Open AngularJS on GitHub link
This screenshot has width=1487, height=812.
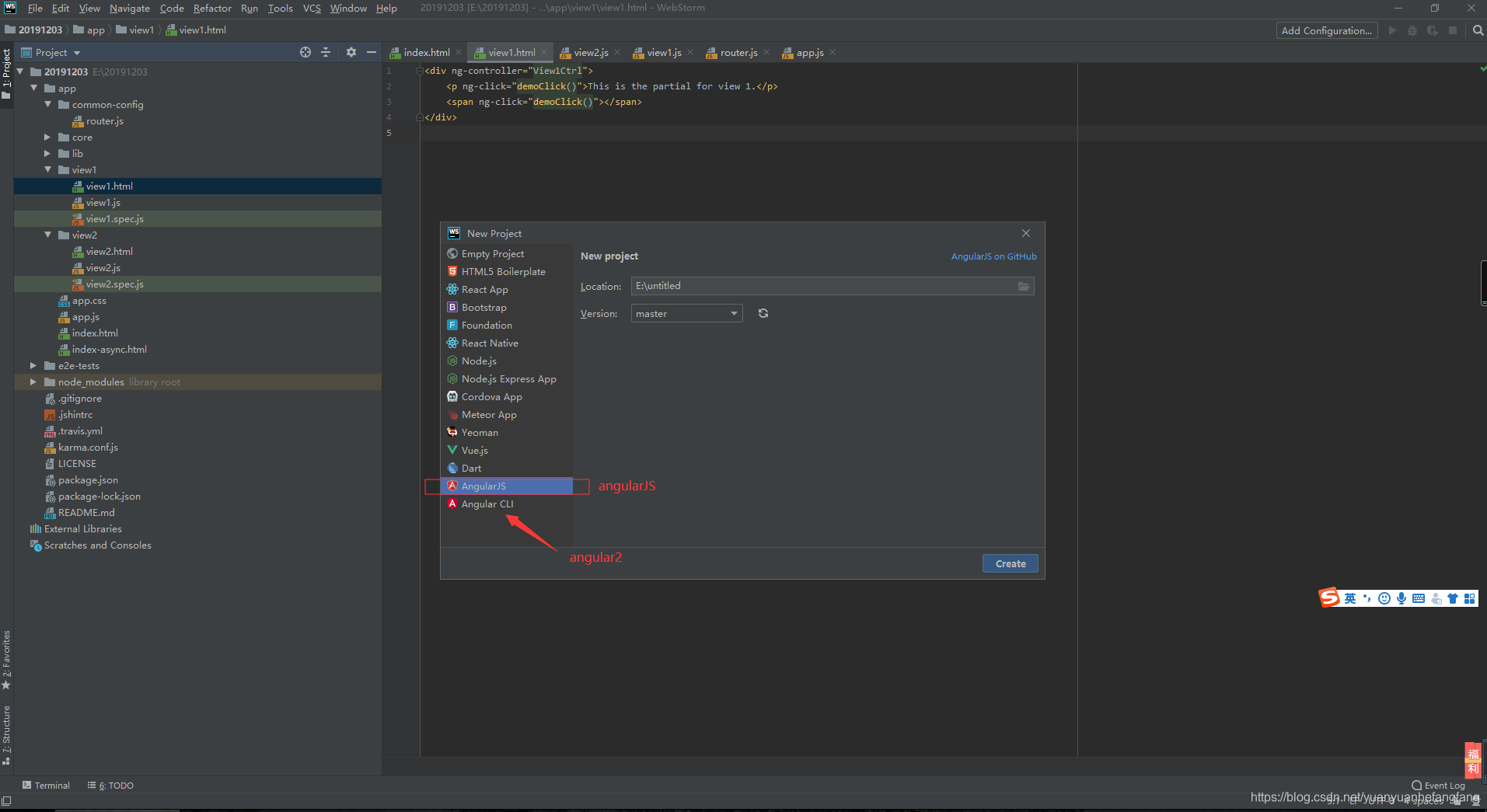pos(993,256)
